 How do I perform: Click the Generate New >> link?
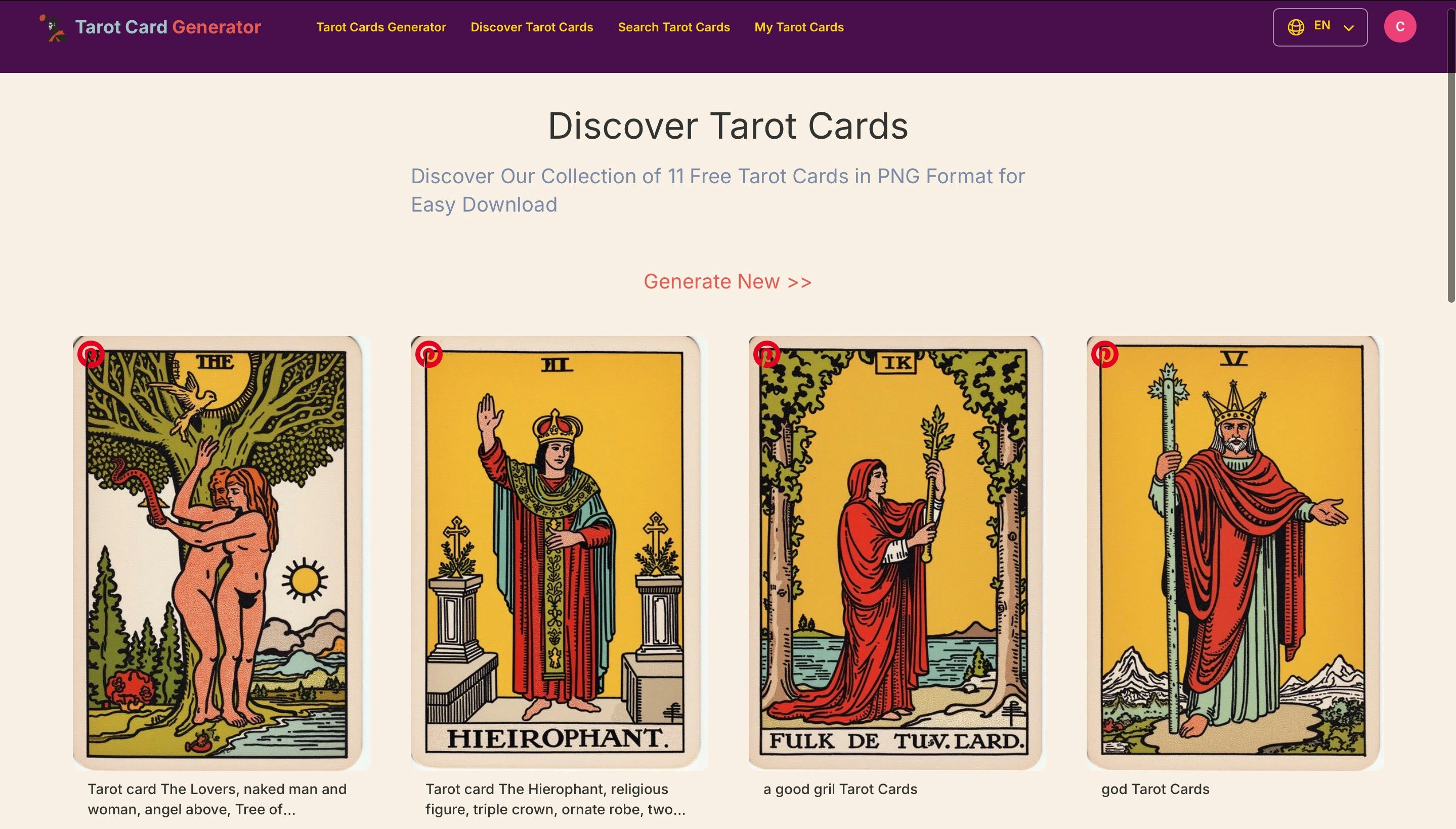tap(727, 281)
